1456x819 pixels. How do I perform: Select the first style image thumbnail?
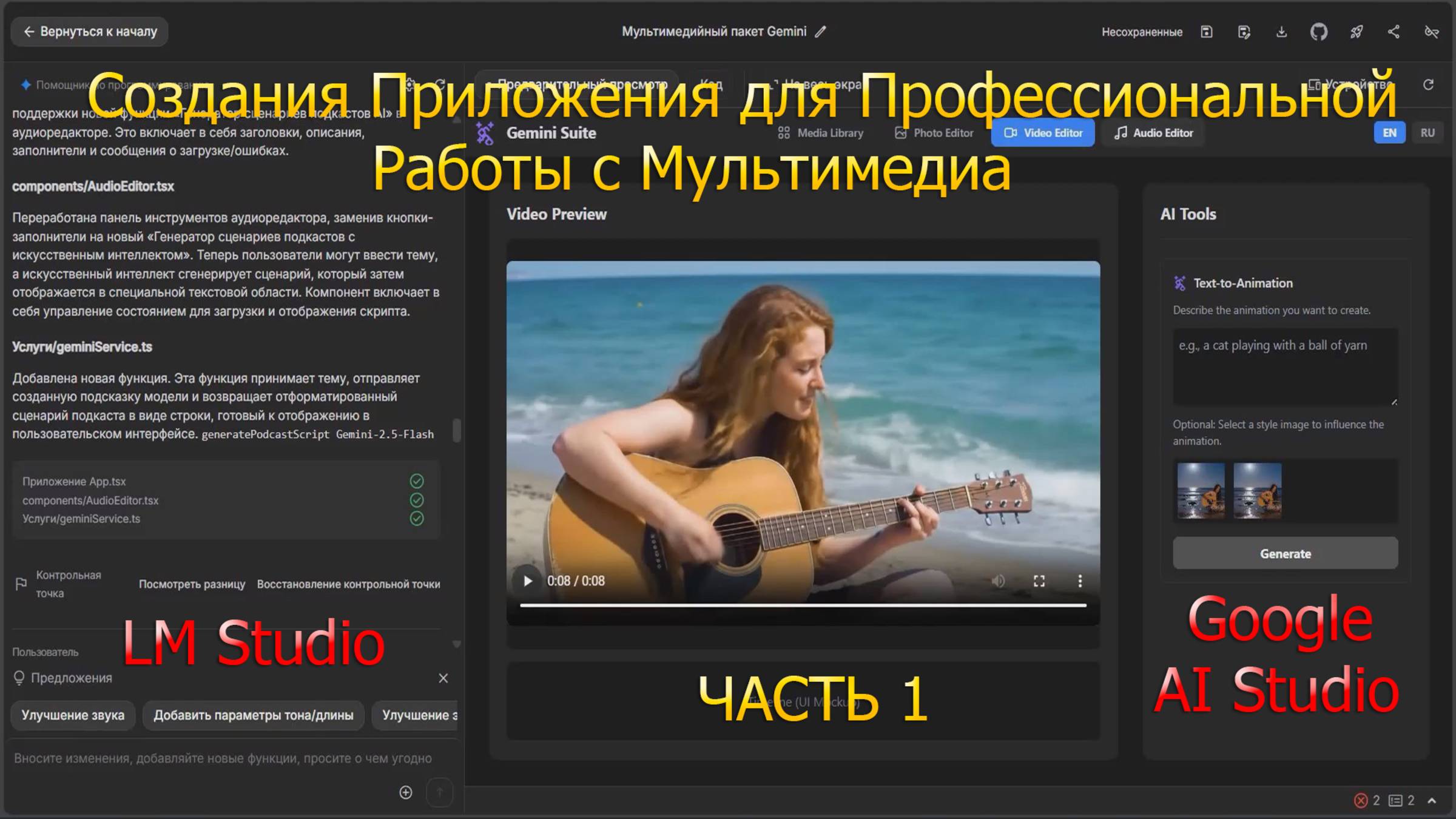point(1201,490)
